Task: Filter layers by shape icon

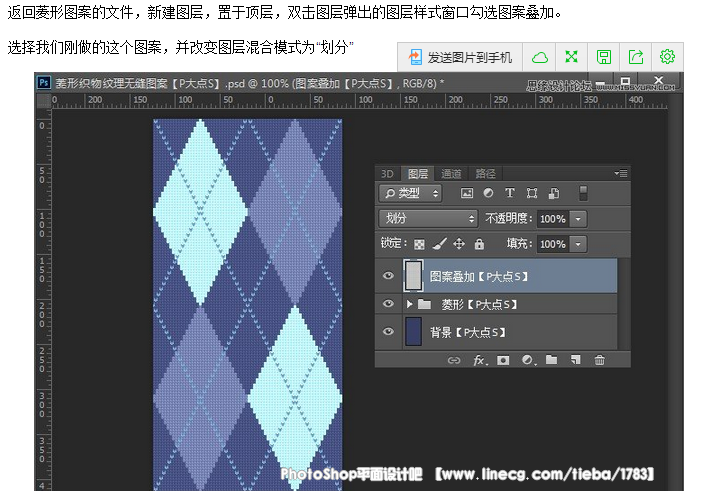Action: (532, 193)
